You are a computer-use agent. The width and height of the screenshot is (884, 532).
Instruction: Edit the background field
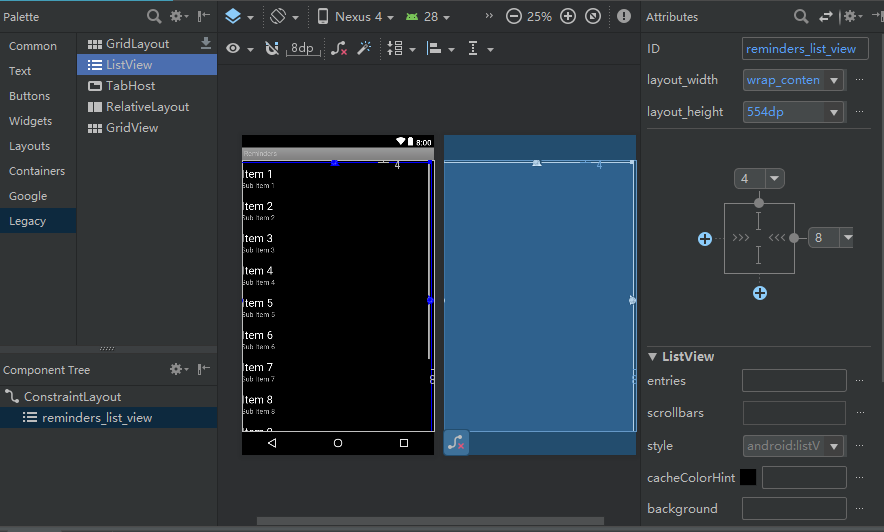[794, 508]
